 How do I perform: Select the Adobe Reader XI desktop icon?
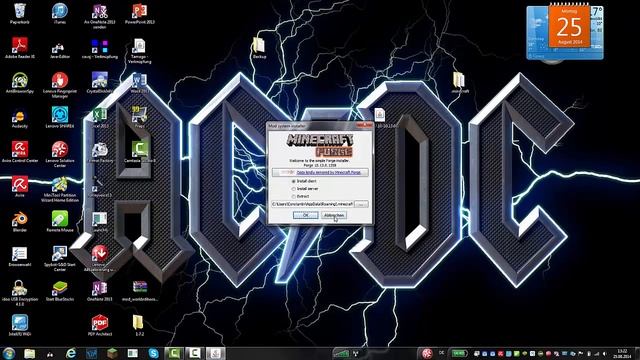(x=20, y=48)
